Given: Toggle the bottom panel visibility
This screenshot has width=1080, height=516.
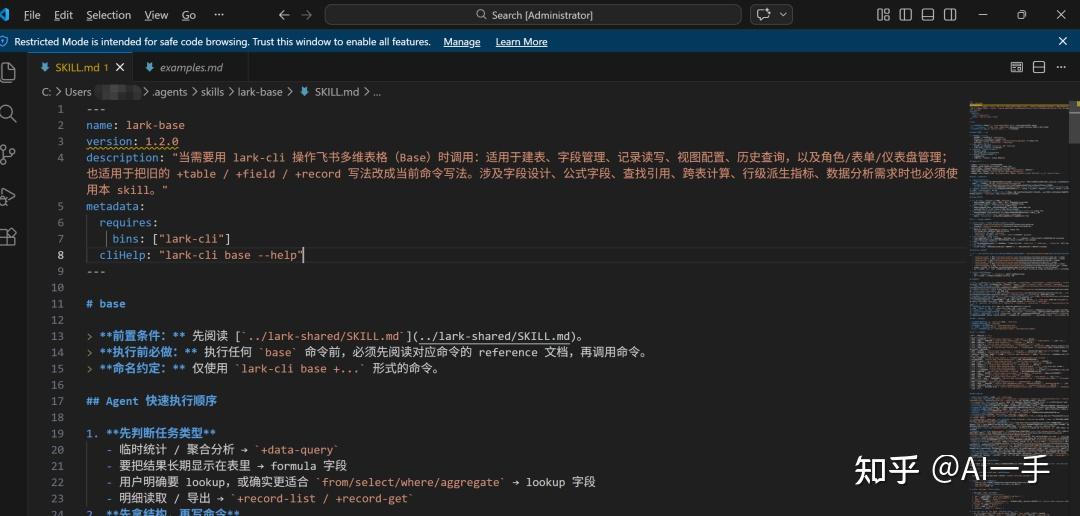Looking at the screenshot, I should click(x=928, y=14).
